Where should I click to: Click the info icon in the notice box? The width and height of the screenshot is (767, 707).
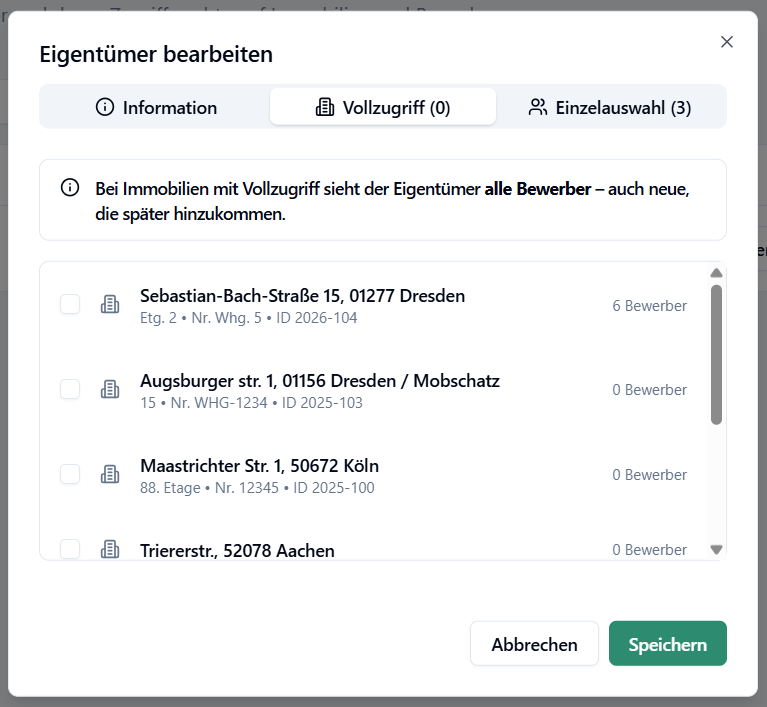[70, 188]
